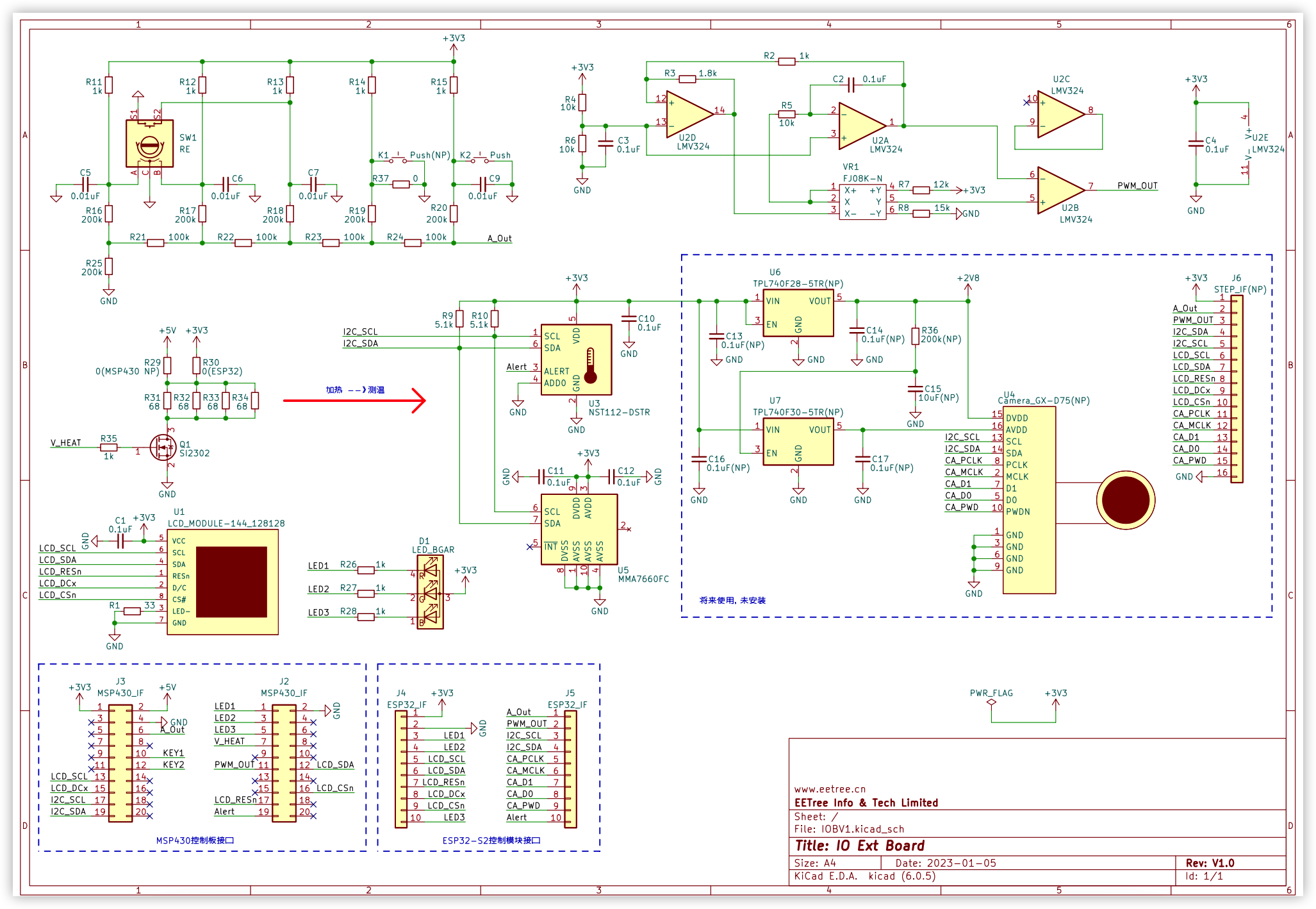The image size is (1316, 909).
Task: Click the www.eetree.cn text in title block
Action: [830, 789]
